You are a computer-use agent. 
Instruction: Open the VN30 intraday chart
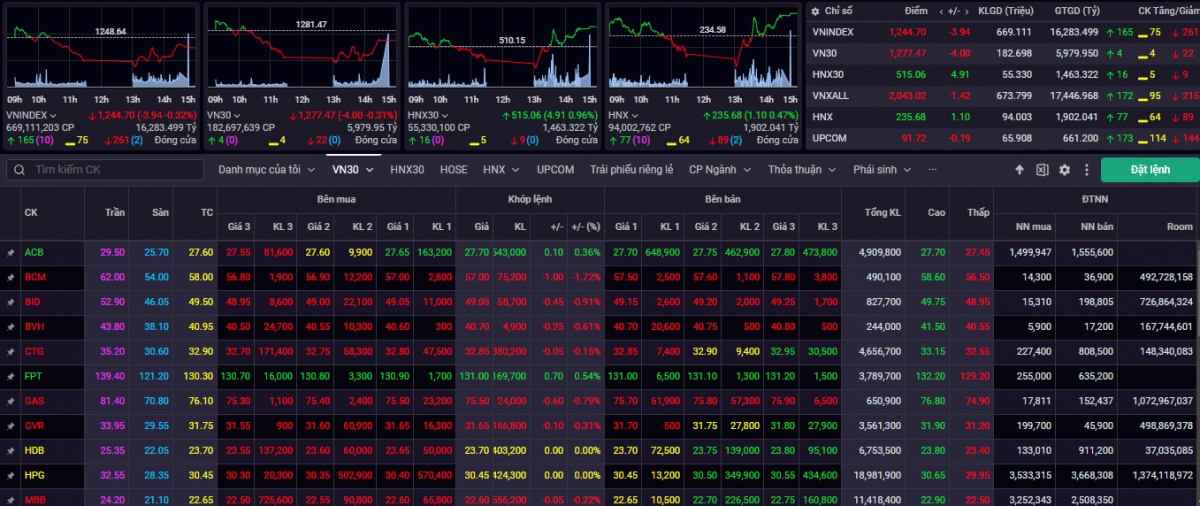coord(303,49)
